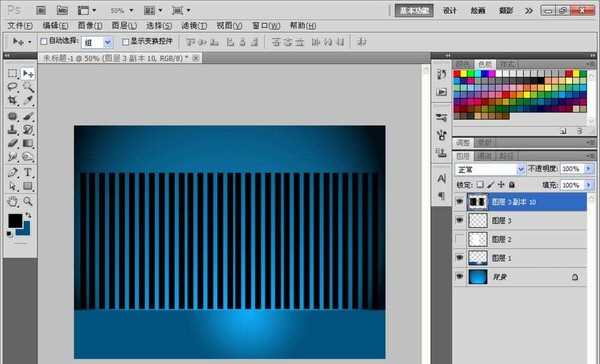This screenshot has width=600, height=364.
Task: Hide layer 图层 1 visibility eye
Action: click(460, 258)
